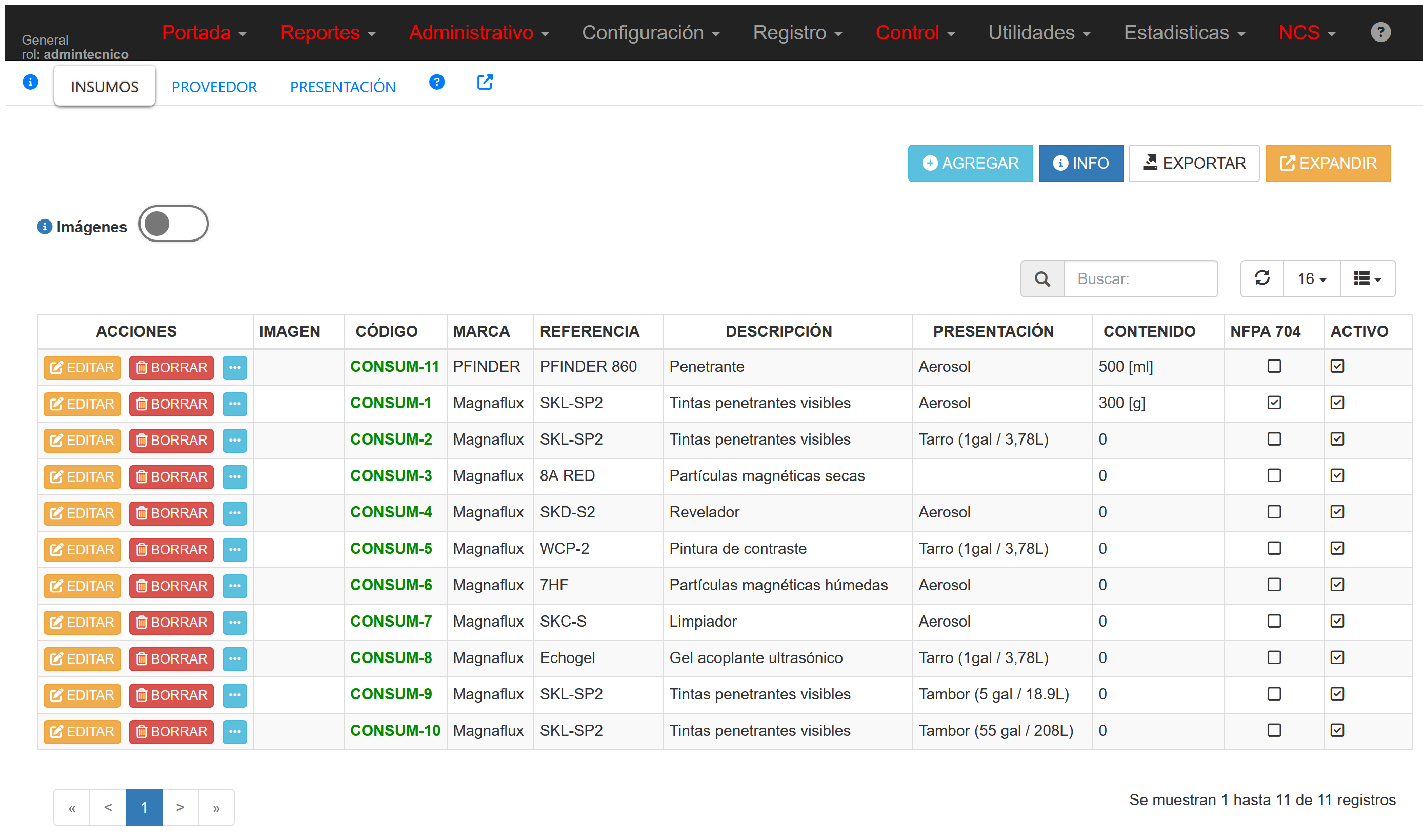Check NFPA 704 box for CONSUM-11
Image resolution: width=1423 pixels, height=840 pixels.
click(x=1274, y=366)
